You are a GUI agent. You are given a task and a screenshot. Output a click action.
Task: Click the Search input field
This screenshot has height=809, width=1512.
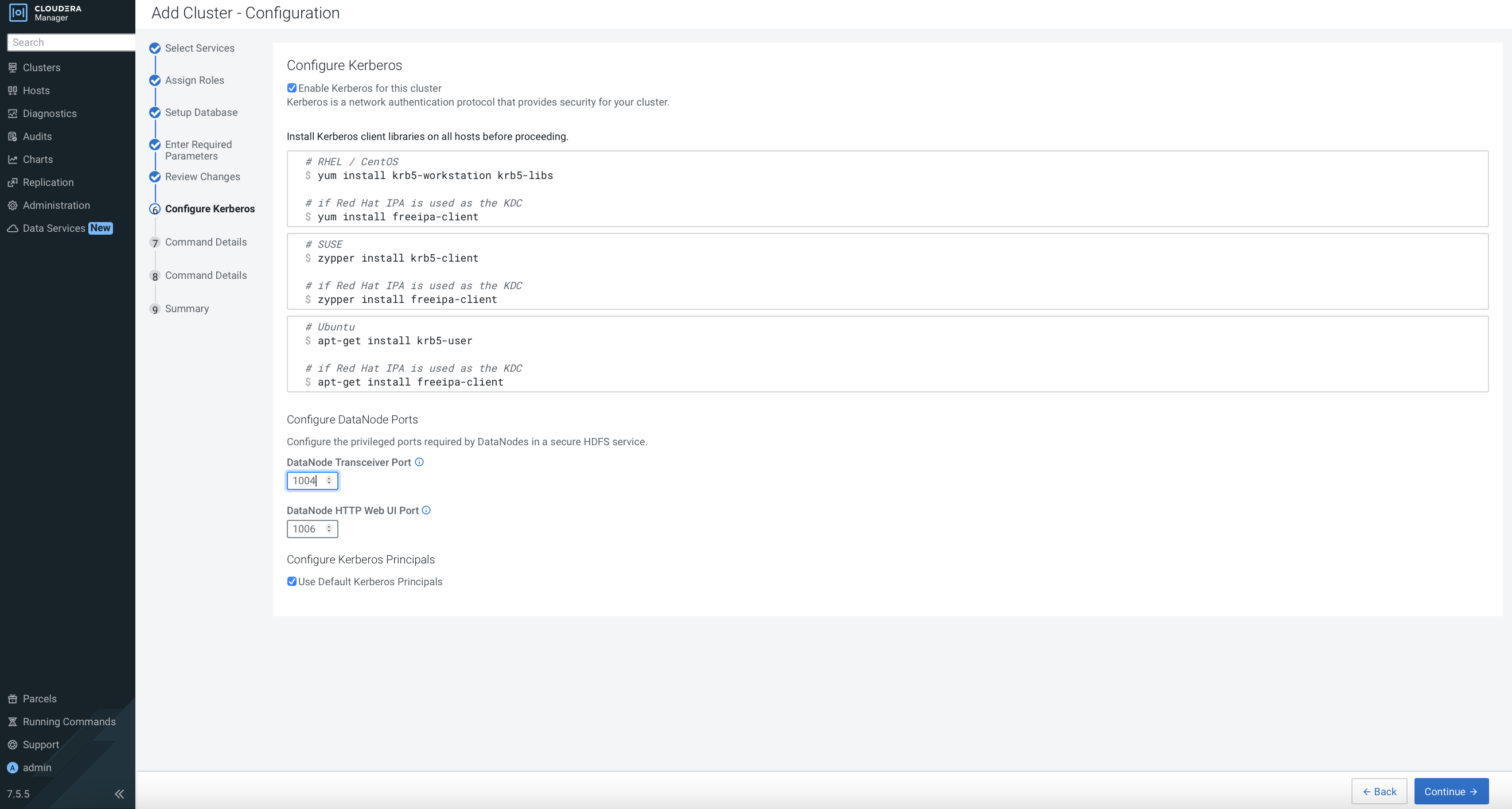coord(71,42)
